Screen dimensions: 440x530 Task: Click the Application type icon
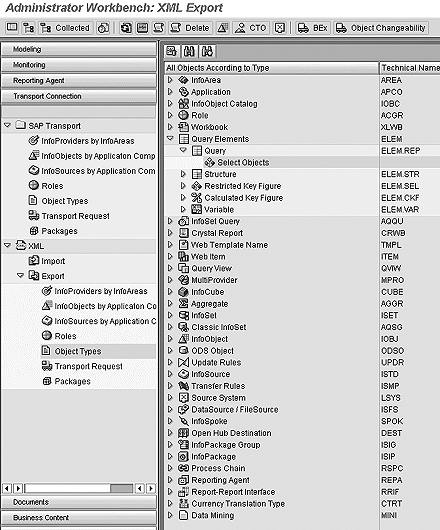(183, 92)
